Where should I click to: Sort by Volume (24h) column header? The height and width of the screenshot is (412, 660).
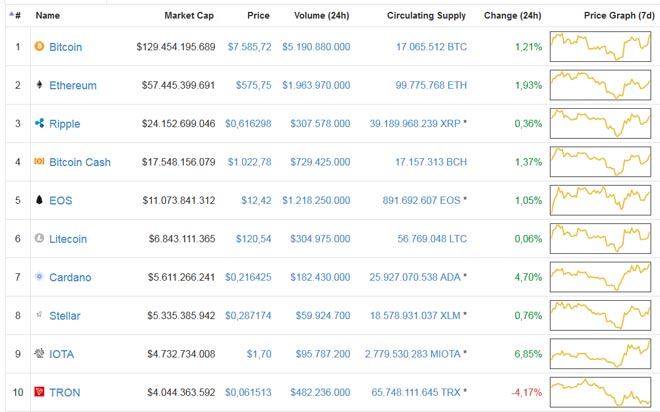(x=322, y=16)
